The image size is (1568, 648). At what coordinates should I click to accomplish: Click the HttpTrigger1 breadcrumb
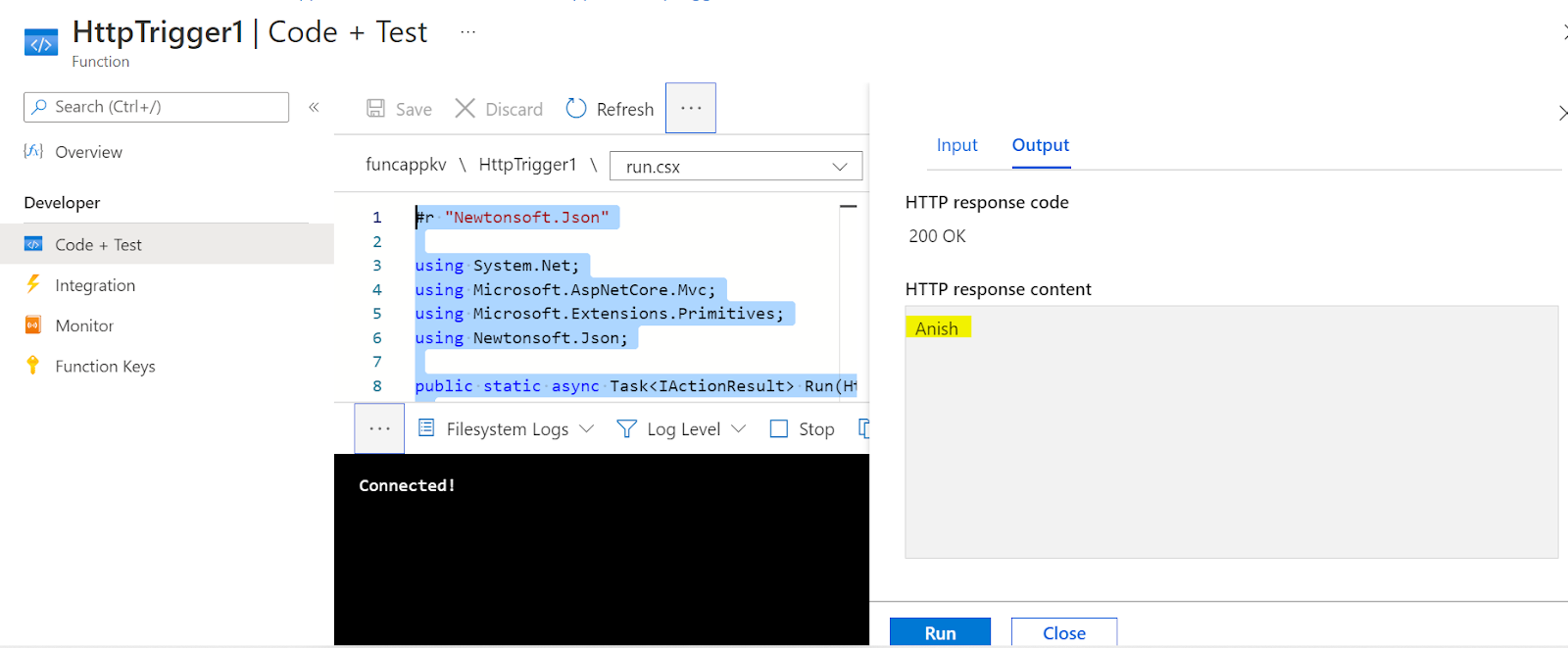[x=527, y=165]
